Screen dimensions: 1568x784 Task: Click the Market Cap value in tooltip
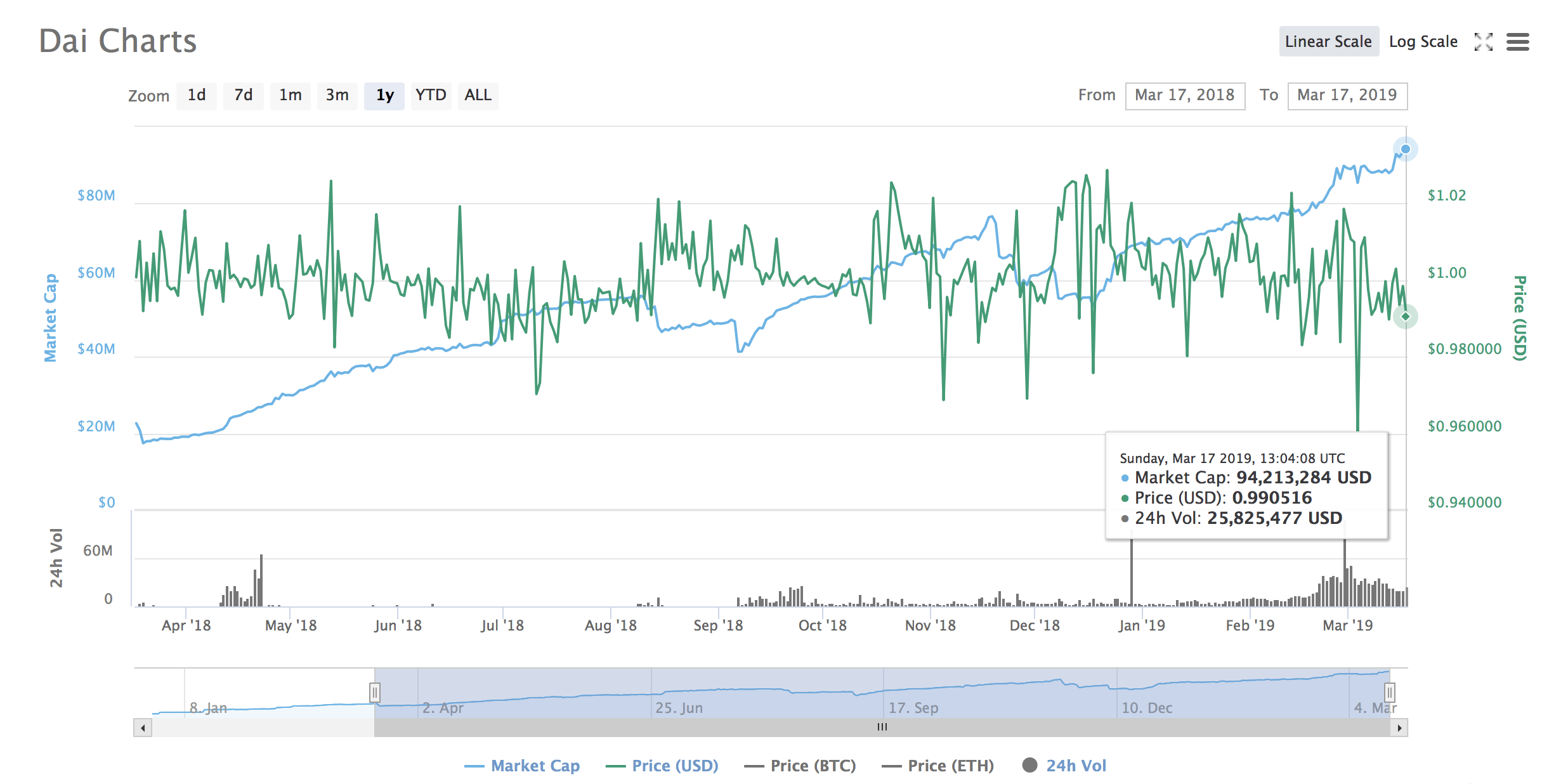pyautogui.click(x=1303, y=478)
